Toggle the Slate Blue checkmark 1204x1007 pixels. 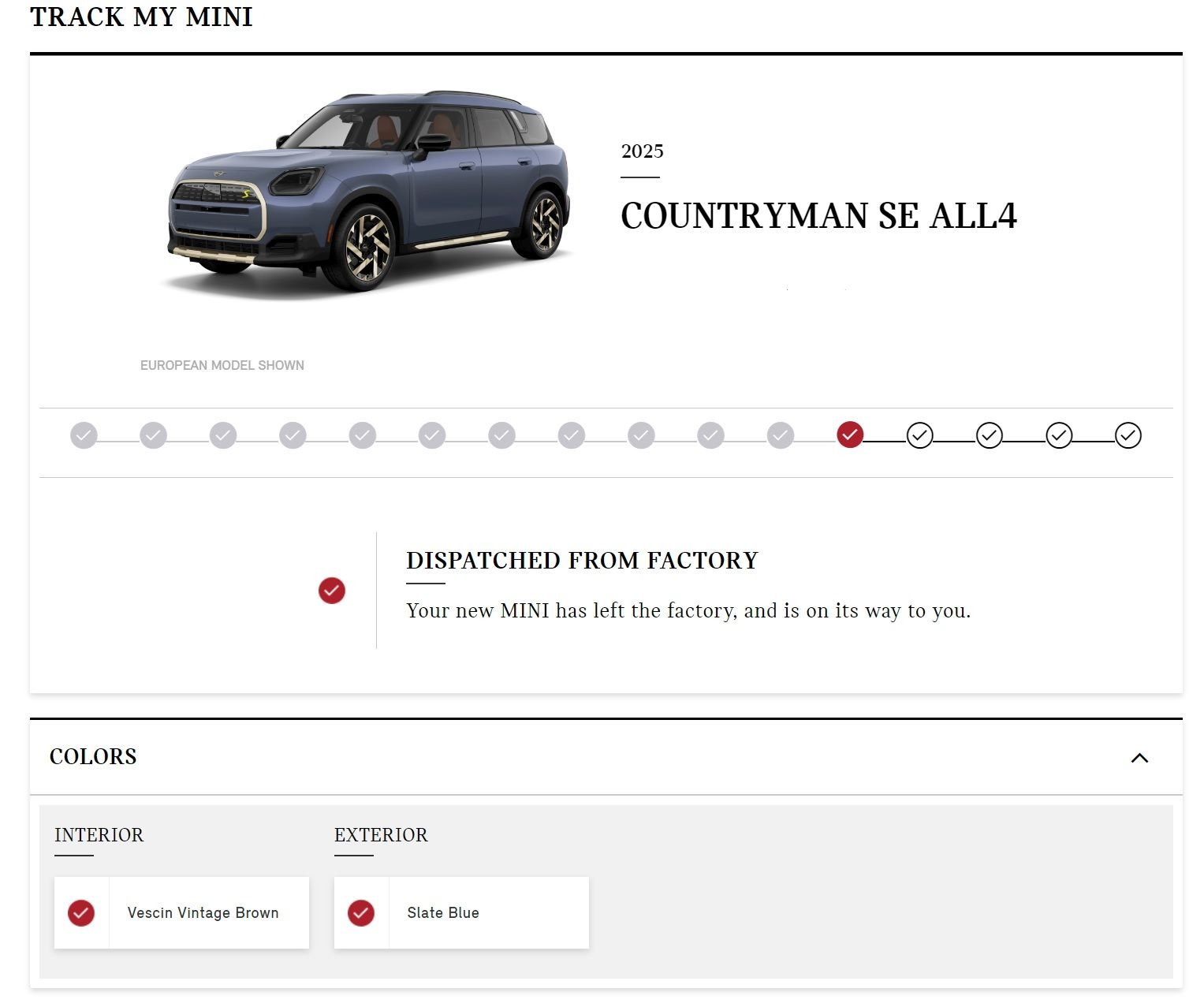coord(361,912)
